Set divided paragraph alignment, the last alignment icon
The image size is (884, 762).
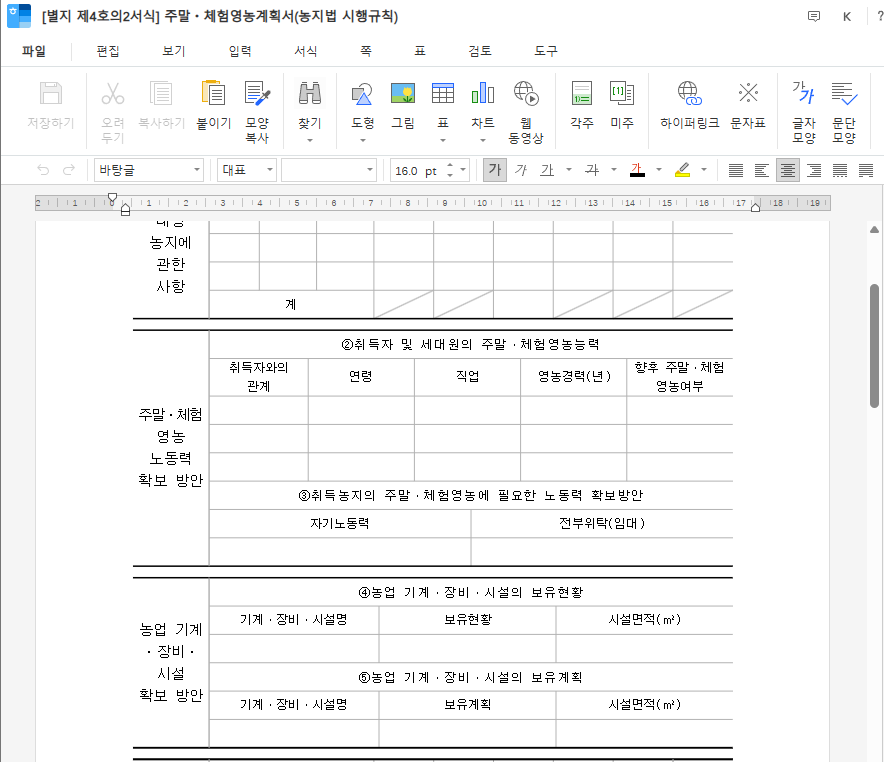click(866, 170)
